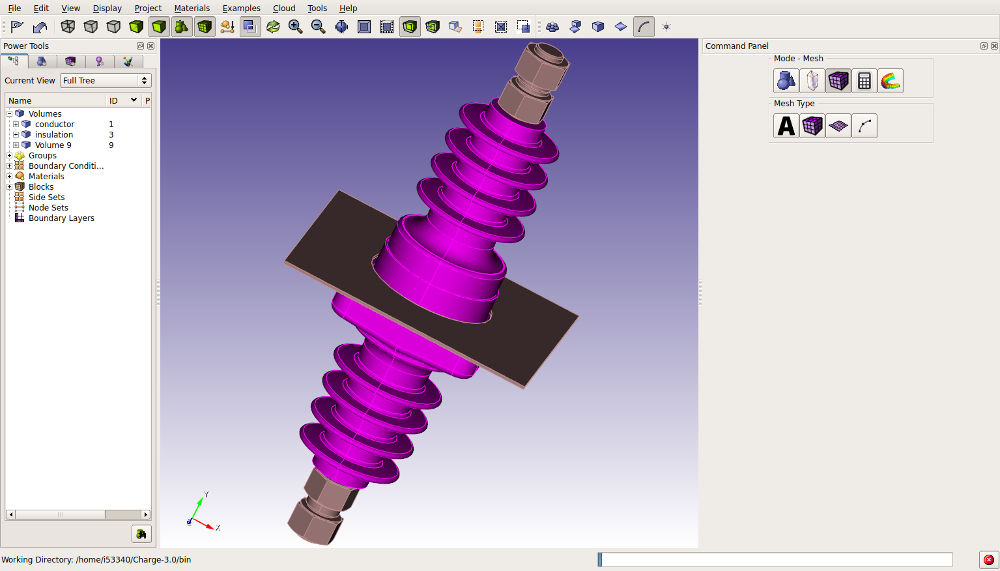Click the ID column header
The height and width of the screenshot is (571, 1000).
tap(114, 101)
